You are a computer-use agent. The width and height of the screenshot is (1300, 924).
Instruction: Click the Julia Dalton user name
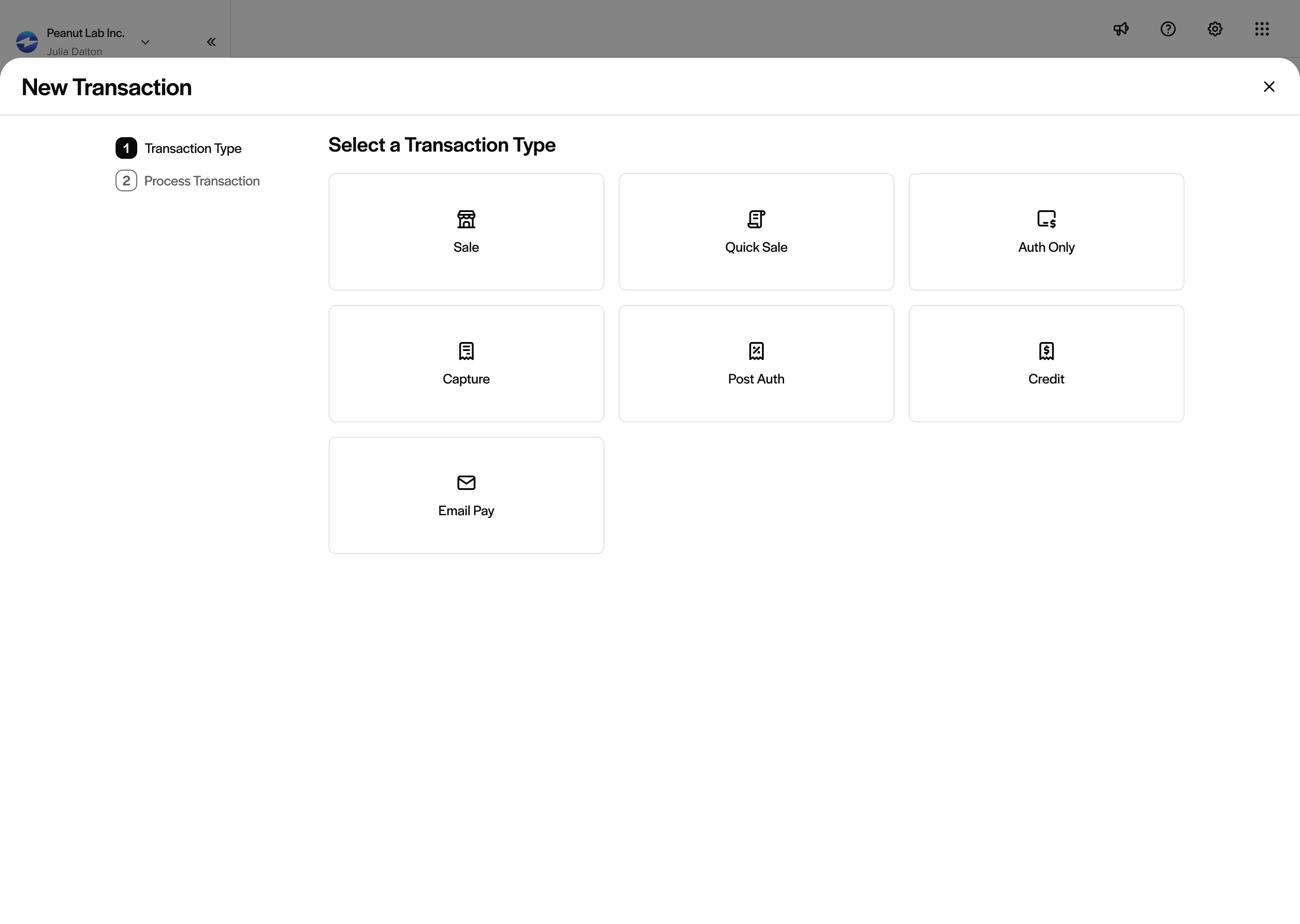74,52
